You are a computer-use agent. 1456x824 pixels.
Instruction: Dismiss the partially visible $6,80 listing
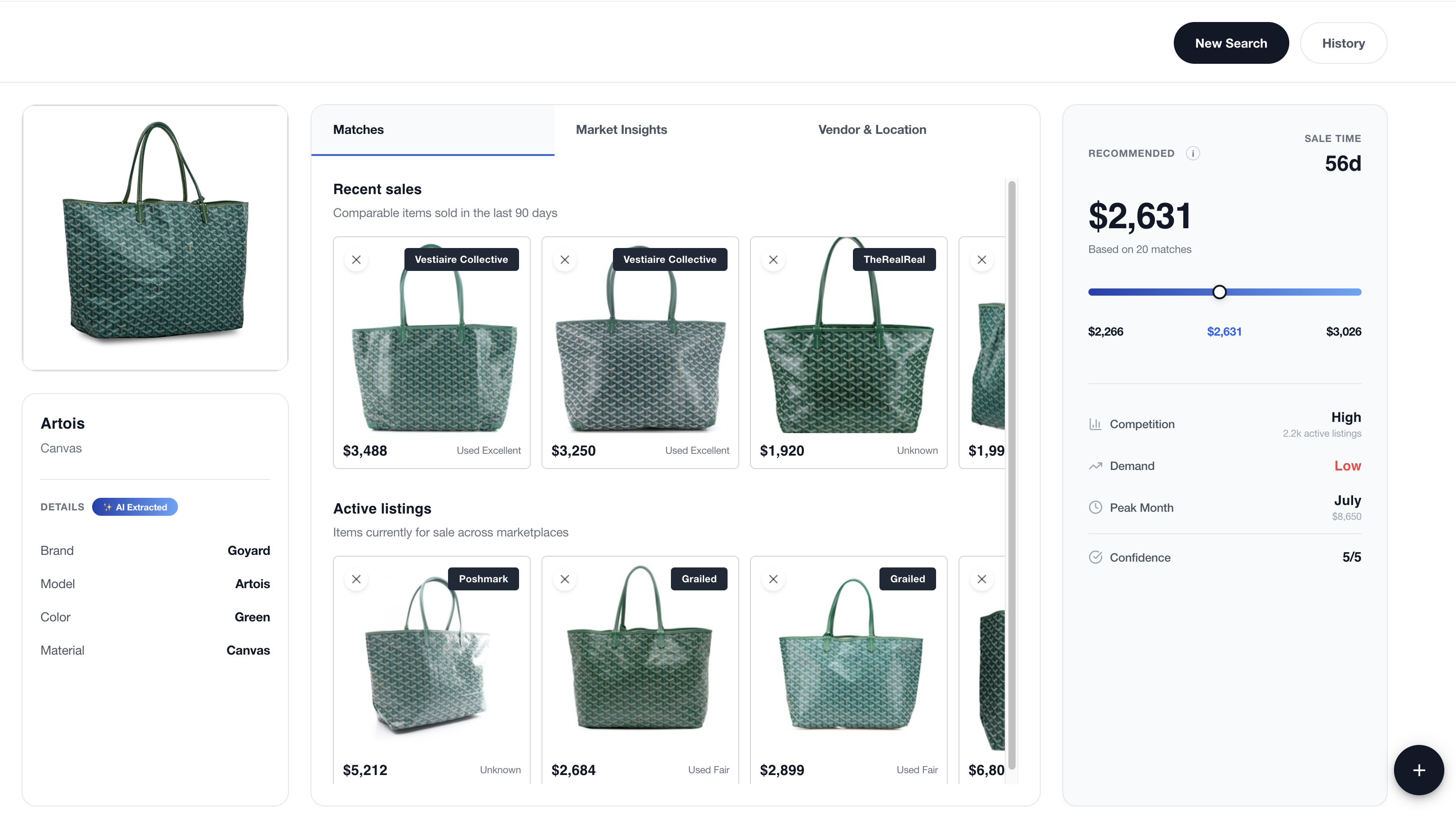click(x=981, y=579)
